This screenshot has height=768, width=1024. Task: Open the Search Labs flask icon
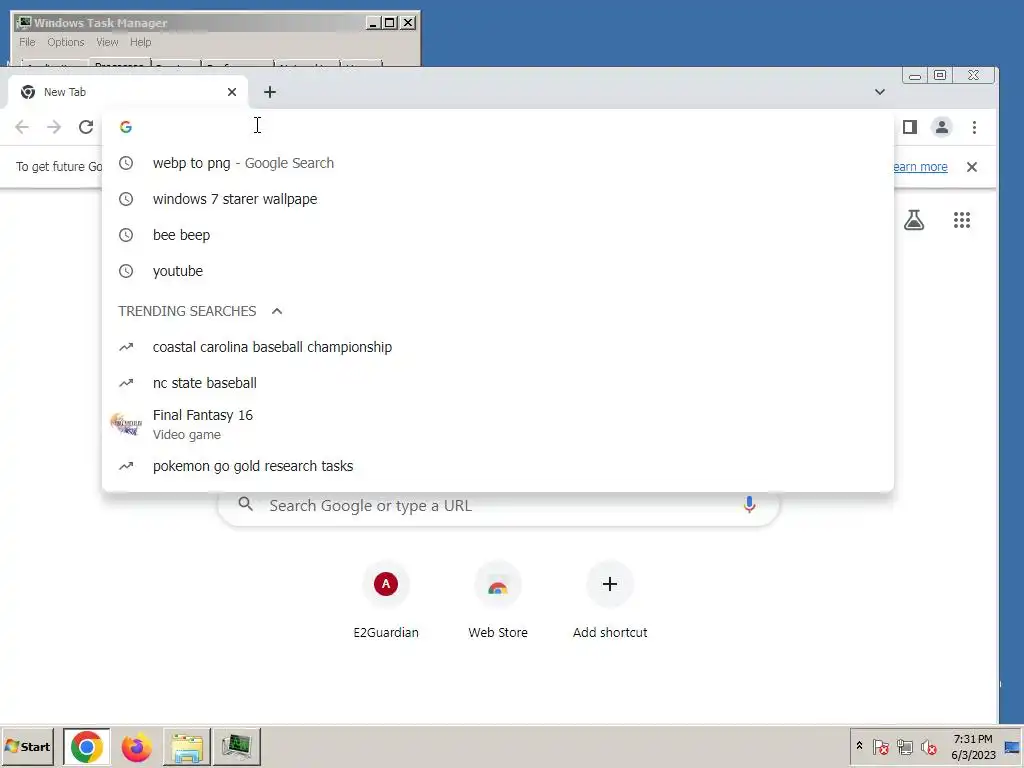pos(914,220)
